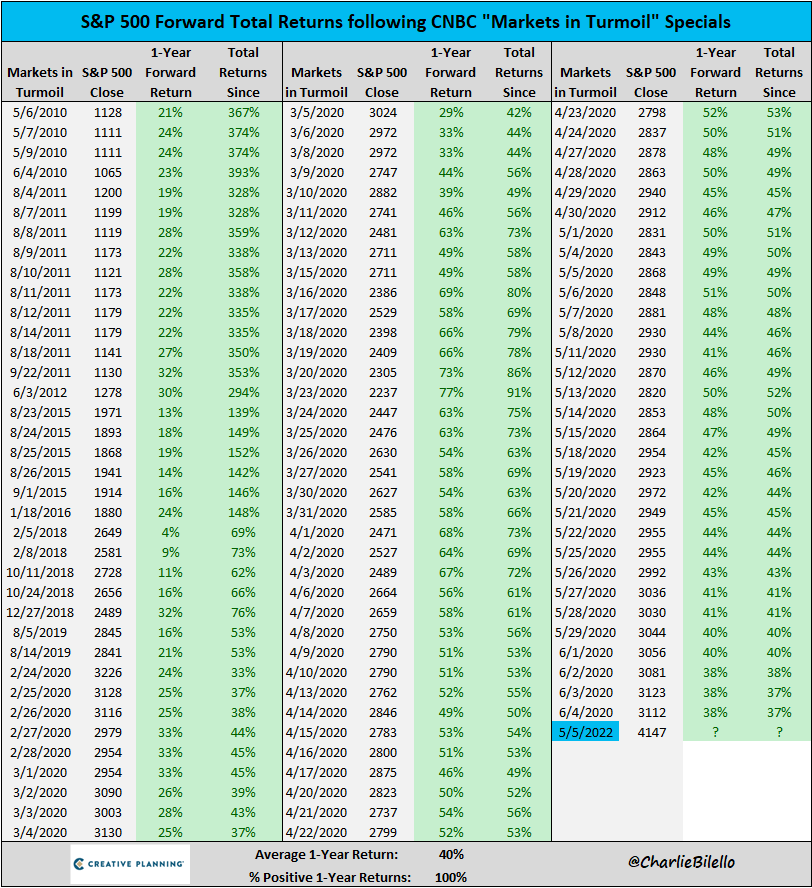Select the 3/12/2020 date cell
Screen dimensions: 812x888
(x=317, y=233)
